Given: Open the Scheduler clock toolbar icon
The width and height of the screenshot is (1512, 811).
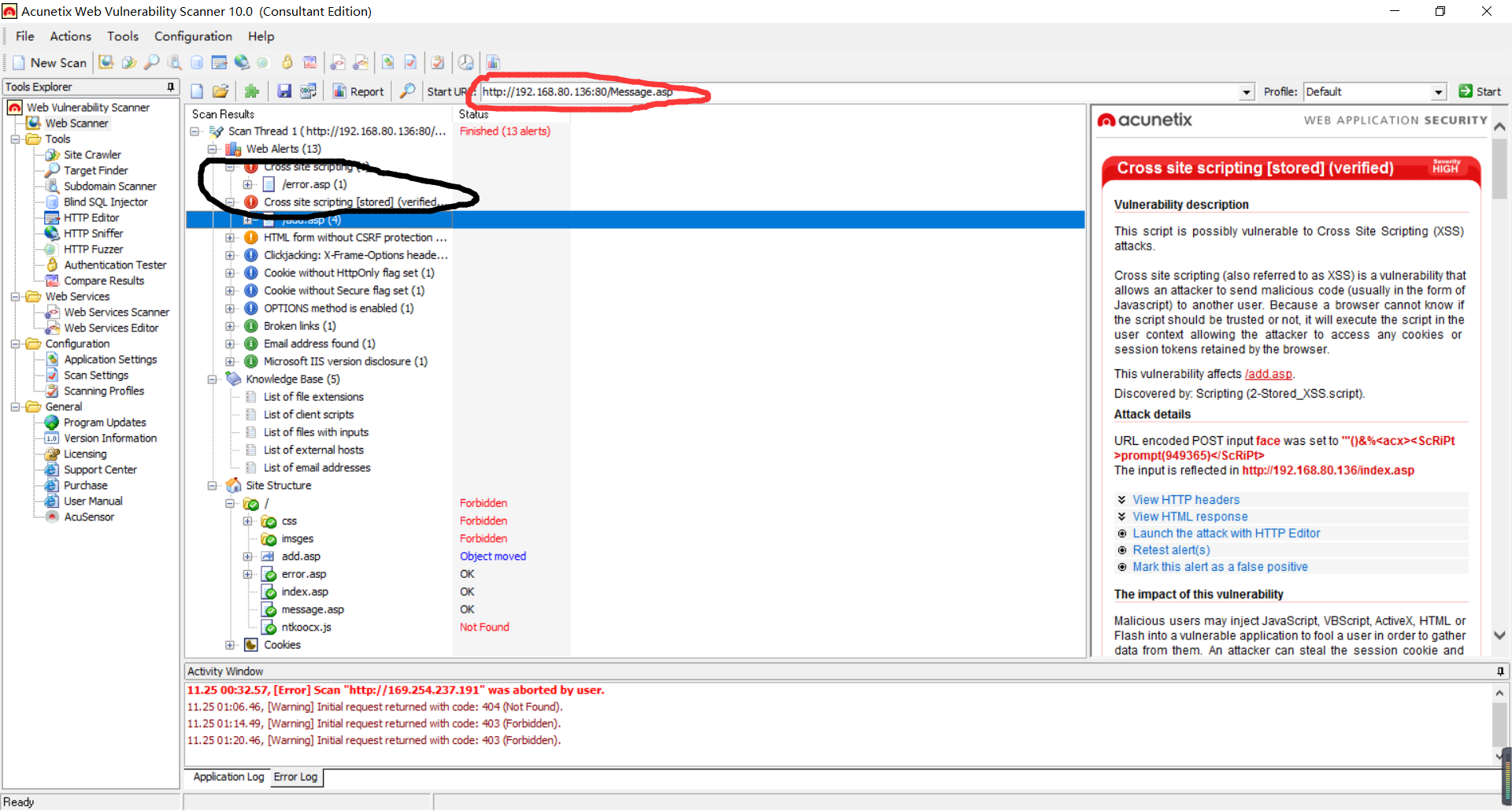Looking at the screenshot, I should click(x=466, y=62).
